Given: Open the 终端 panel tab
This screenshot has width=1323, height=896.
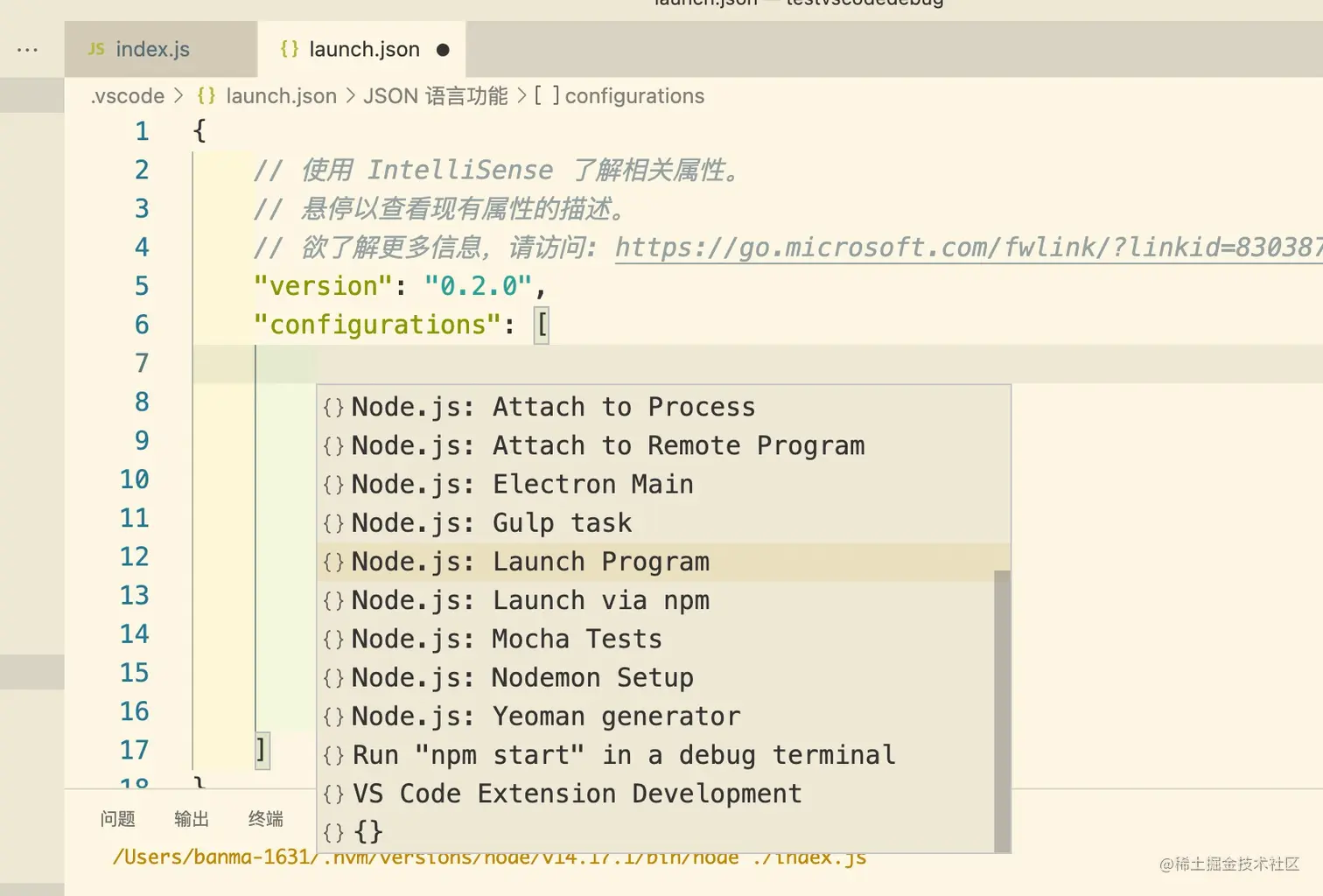Looking at the screenshot, I should [x=266, y=819].
